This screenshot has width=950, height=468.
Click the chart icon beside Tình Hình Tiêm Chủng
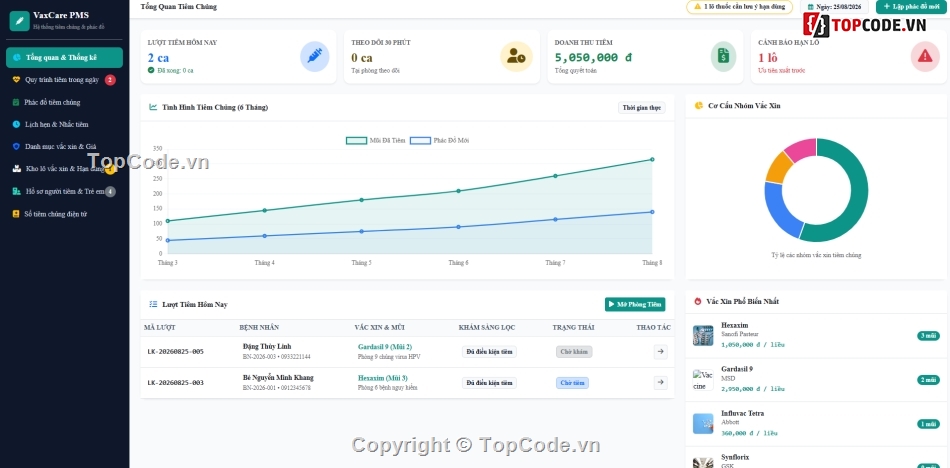click(153, 107)
